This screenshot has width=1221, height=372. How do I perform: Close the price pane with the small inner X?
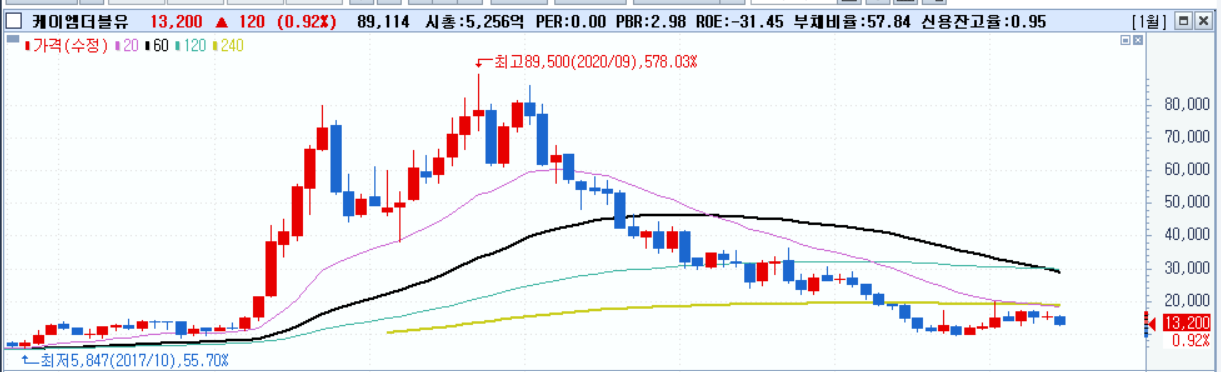tap(1137, 40)
